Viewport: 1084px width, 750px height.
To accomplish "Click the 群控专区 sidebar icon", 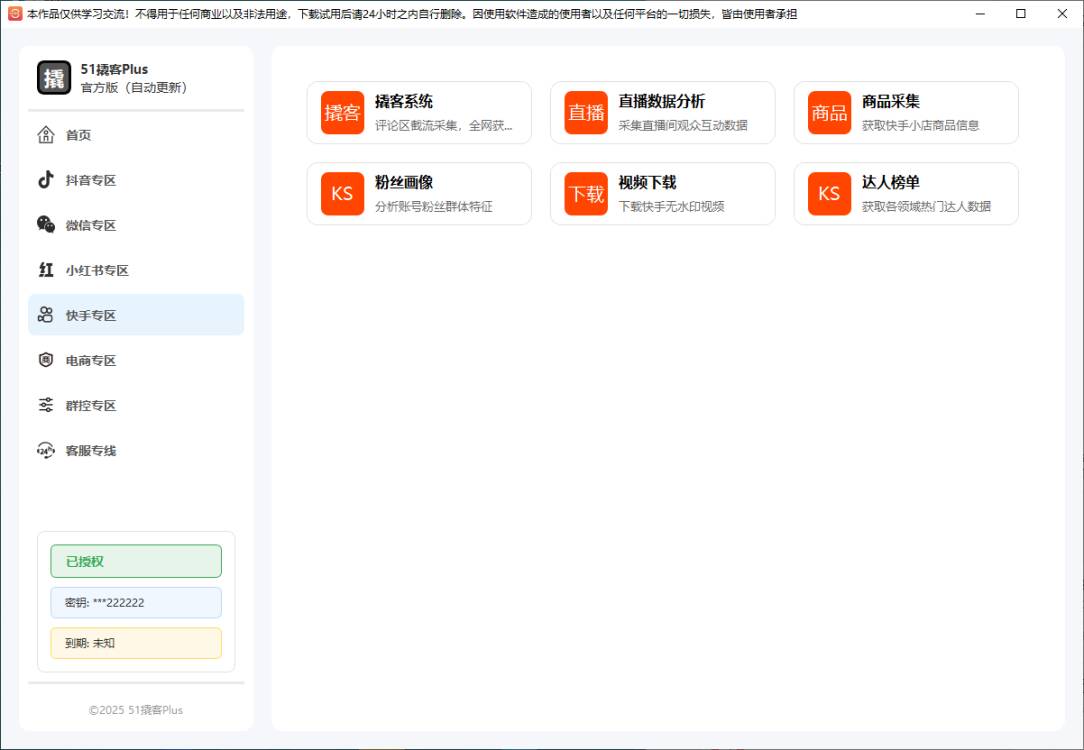I will coord(46,405).
